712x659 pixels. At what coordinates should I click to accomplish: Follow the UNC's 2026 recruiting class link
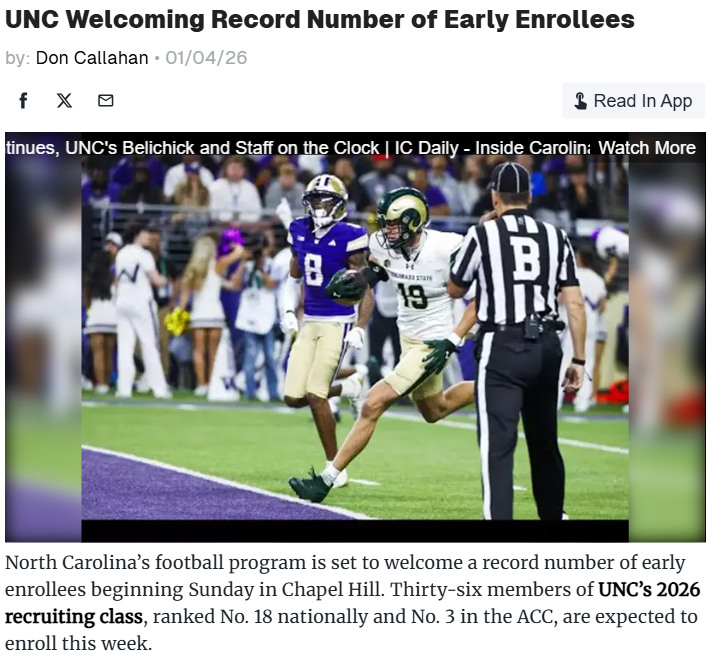[x=352, y=603]
